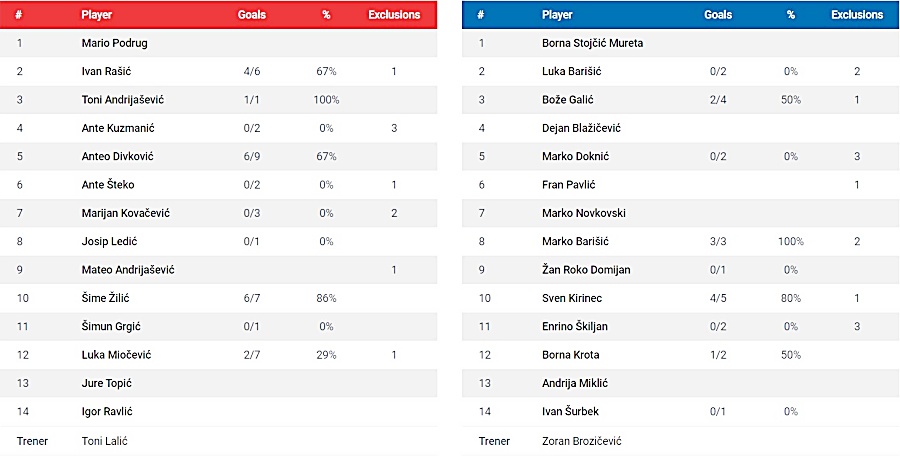Select player Sven Kirinec
This screenshot has height=456, width=900.
click(x=572, y=299)
